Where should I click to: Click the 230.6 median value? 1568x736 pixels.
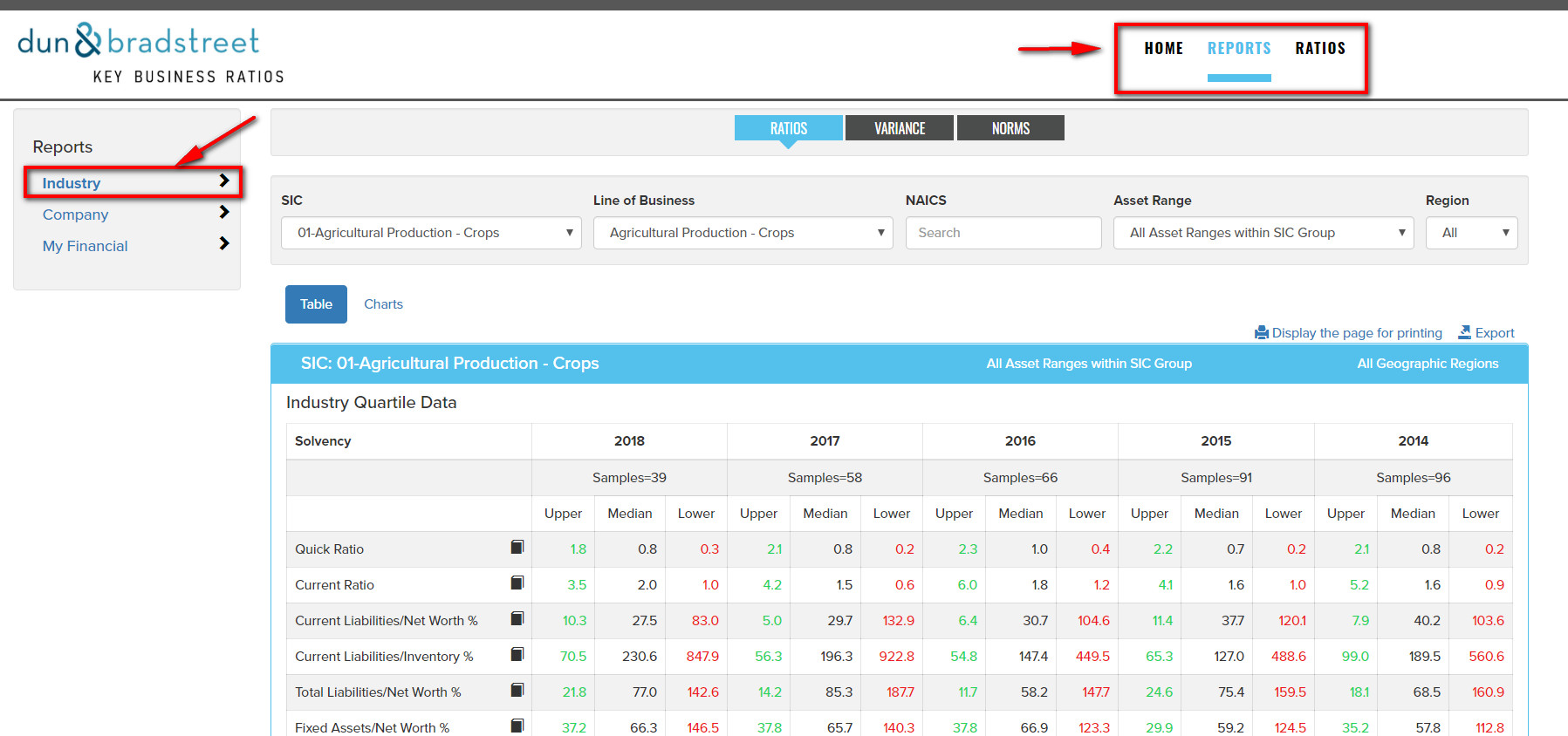640,657
